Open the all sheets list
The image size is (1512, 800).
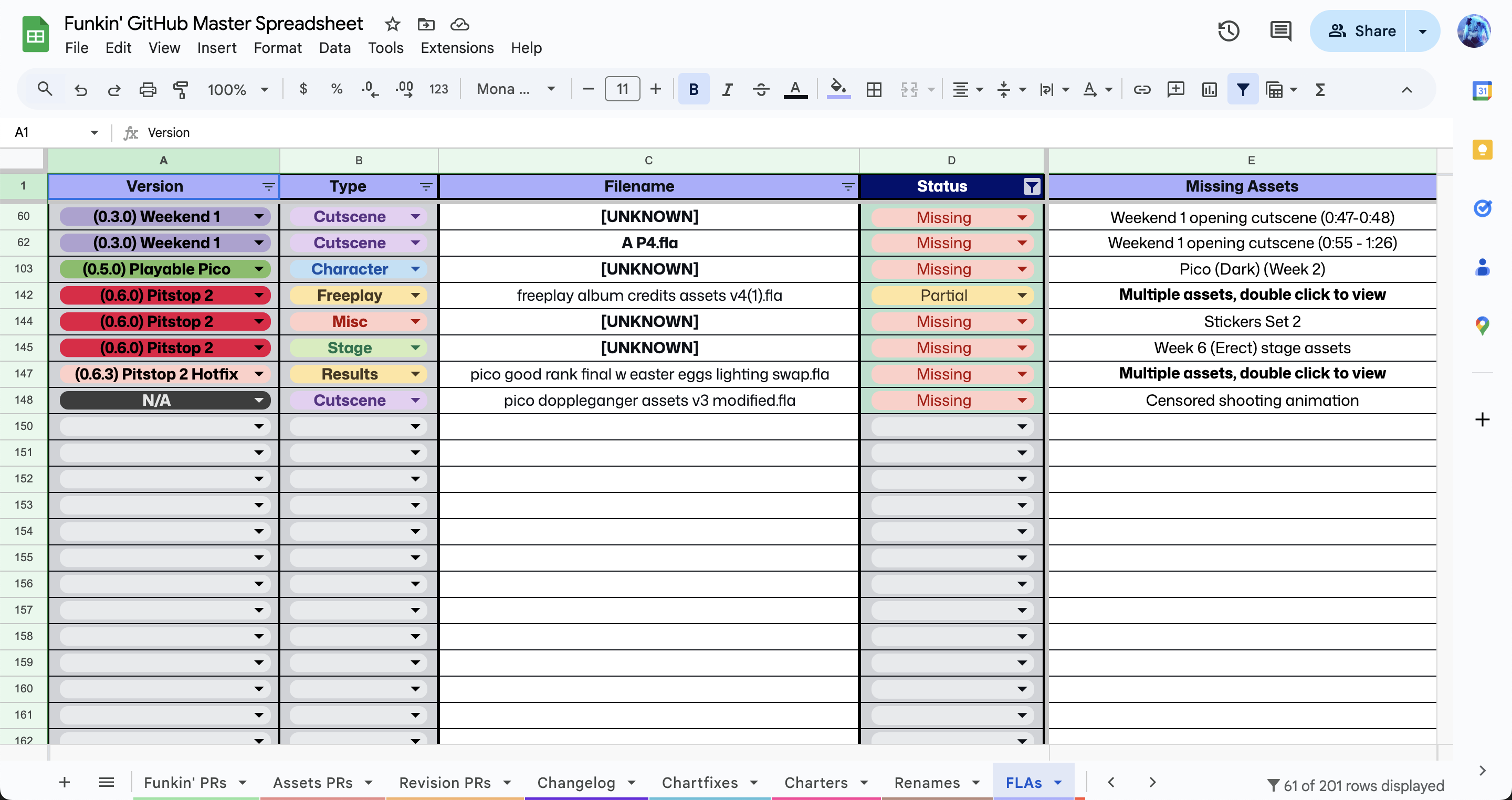106,782
